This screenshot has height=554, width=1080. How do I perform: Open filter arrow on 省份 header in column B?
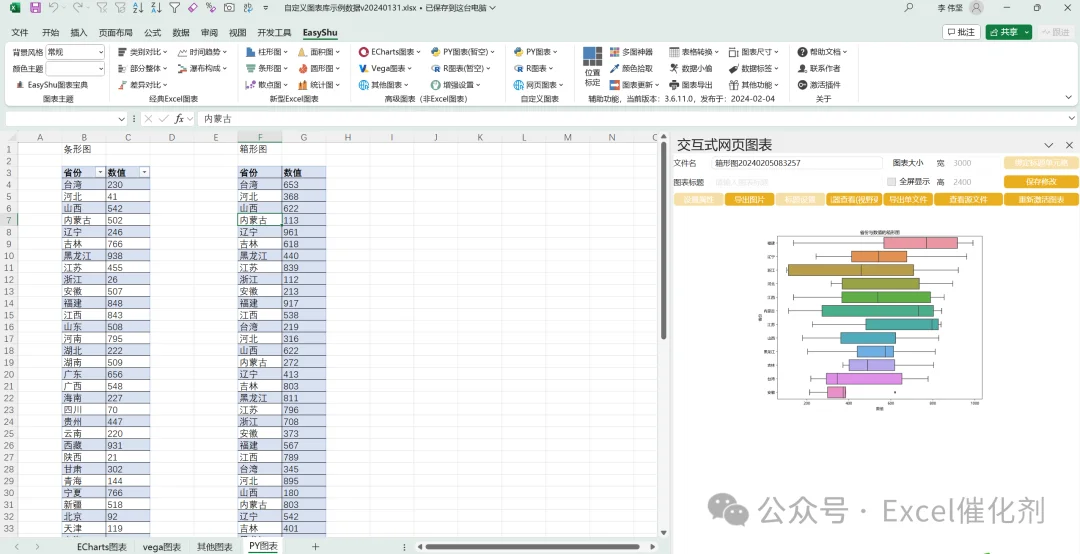100,172
